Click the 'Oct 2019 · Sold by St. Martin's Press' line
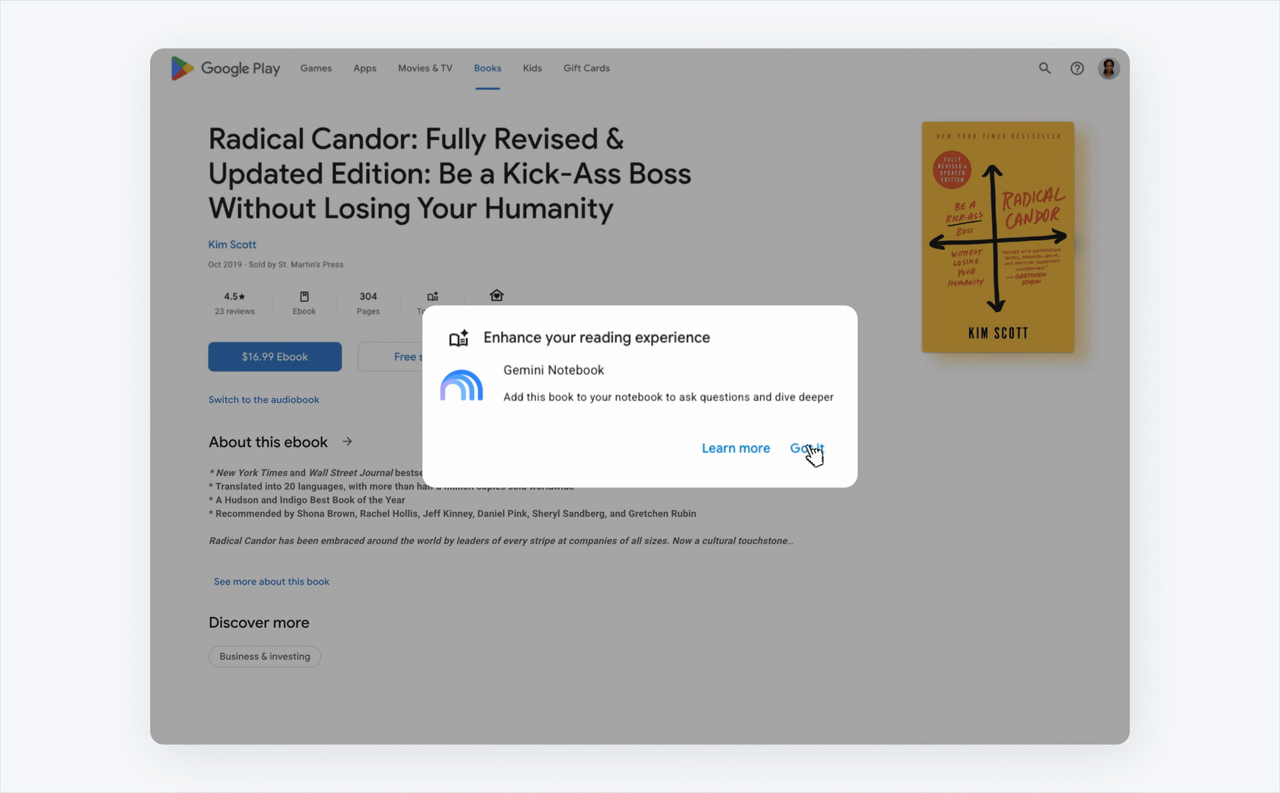 coord(276,265)
